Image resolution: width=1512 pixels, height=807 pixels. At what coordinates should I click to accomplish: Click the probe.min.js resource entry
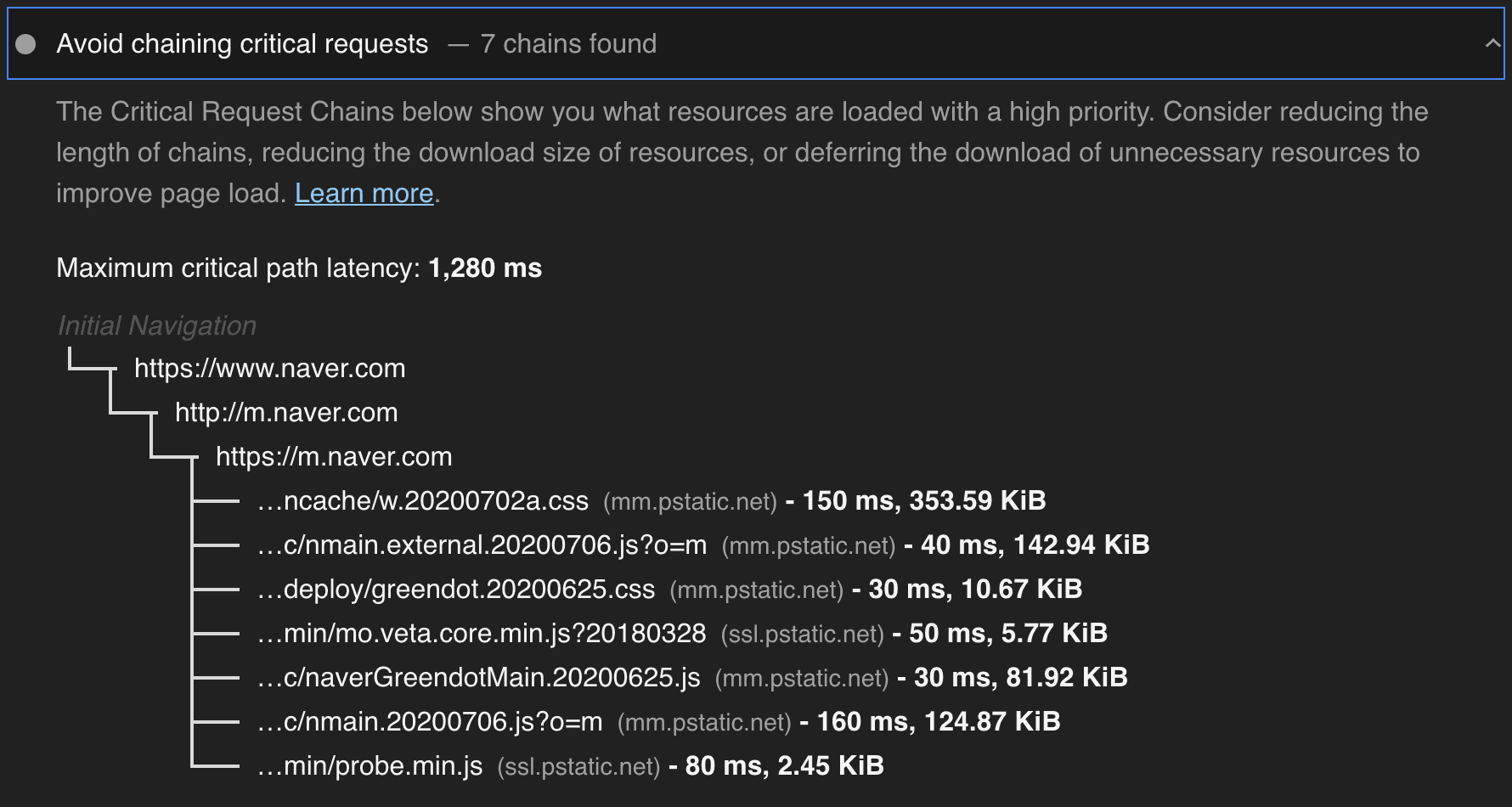(370, 766)
